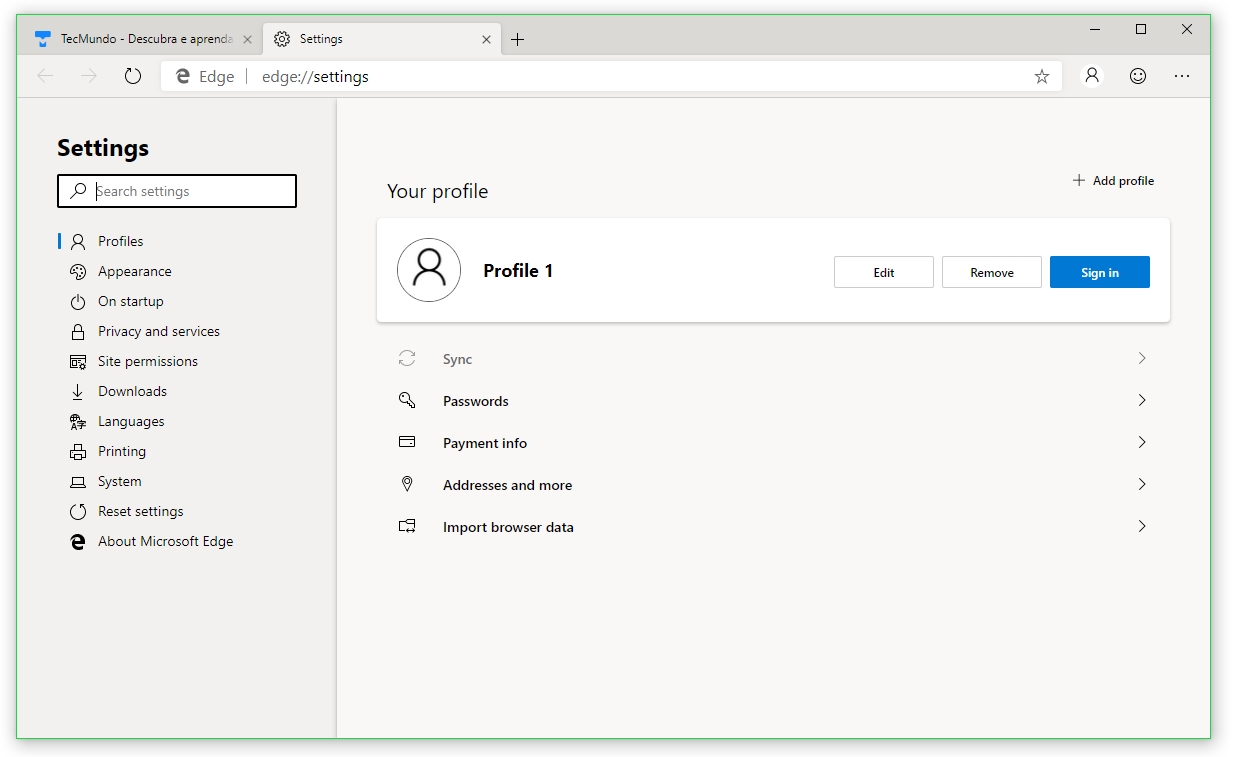Screen dimensions: 1234x757
Task: Click the card icon beside Payment info
Action: point(407,442)
